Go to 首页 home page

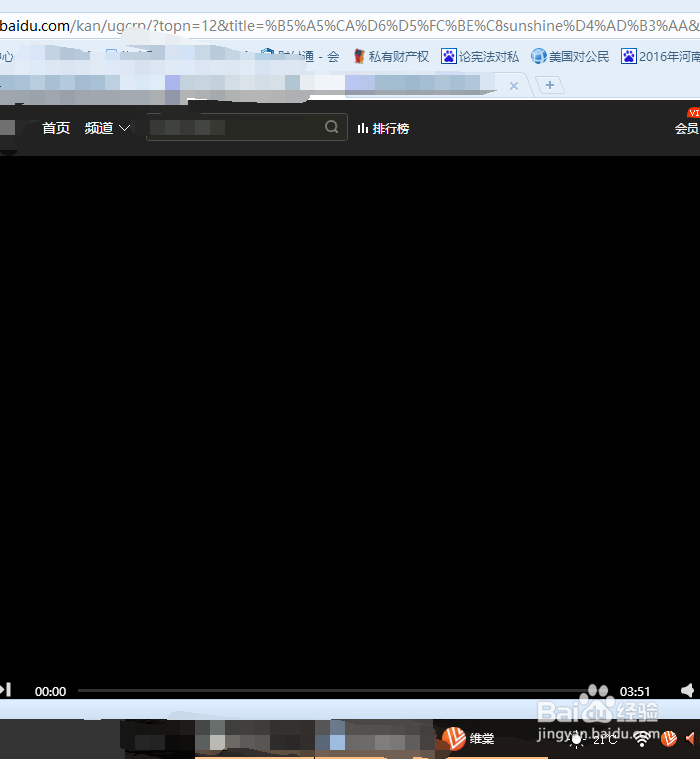tap(56, 128)
